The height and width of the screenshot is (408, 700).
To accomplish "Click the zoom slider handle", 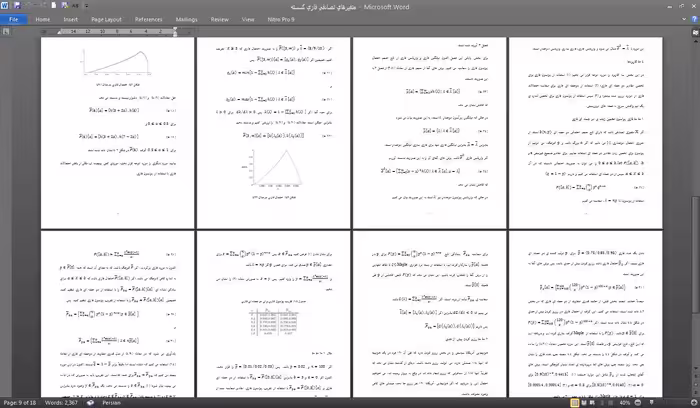I will pyautogui.click(x=651, y=403).
